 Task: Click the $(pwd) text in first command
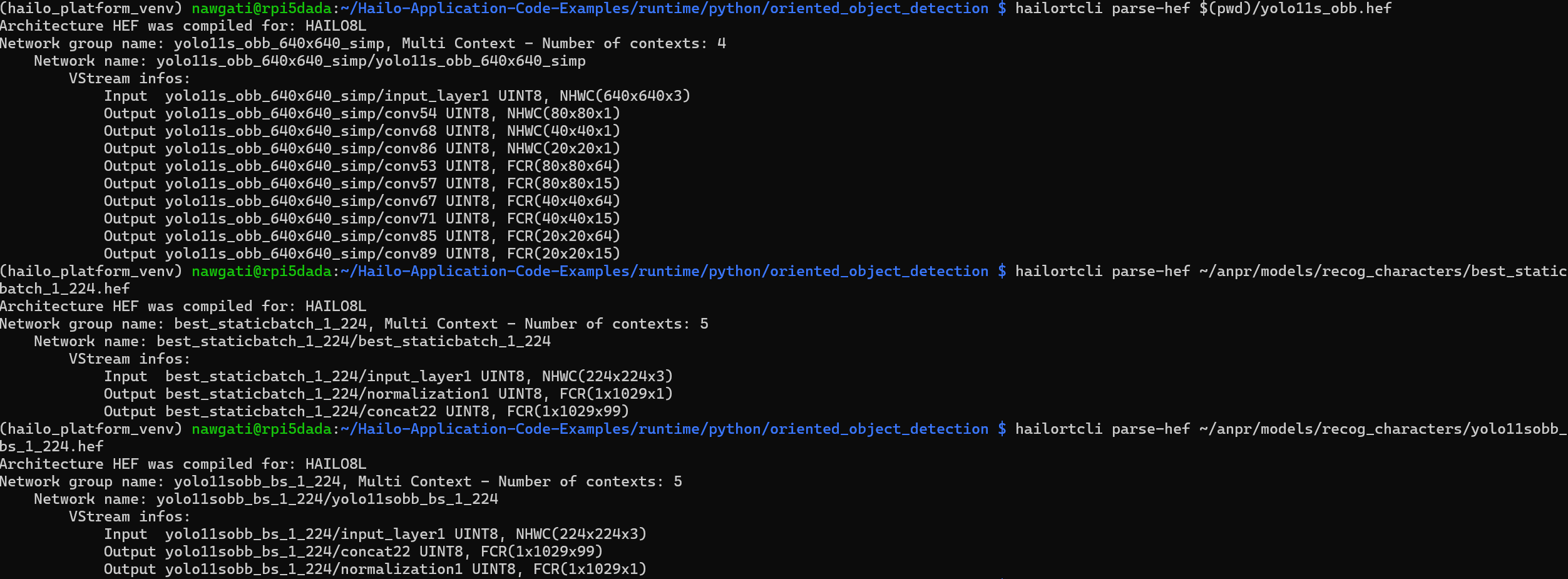(x=1220, y=9)
